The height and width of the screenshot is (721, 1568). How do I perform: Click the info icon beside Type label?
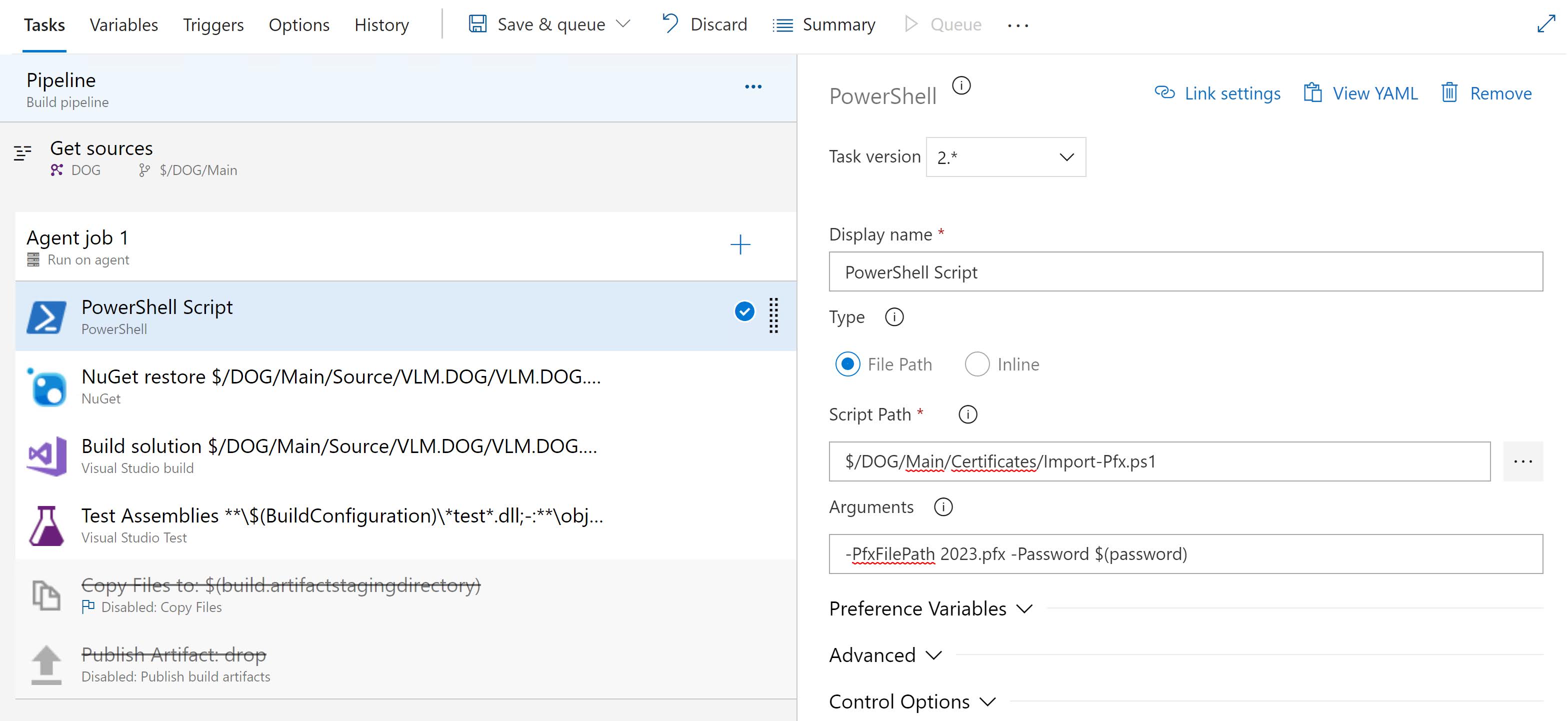pyautogui.click(x=894, y=317)
